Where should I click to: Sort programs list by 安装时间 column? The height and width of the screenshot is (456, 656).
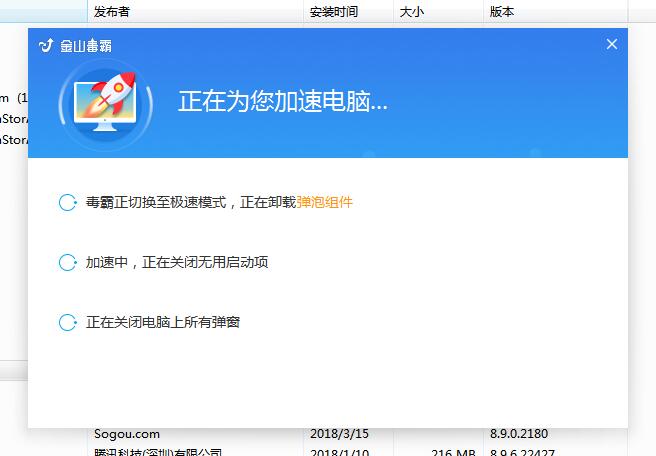coord(348,11)
